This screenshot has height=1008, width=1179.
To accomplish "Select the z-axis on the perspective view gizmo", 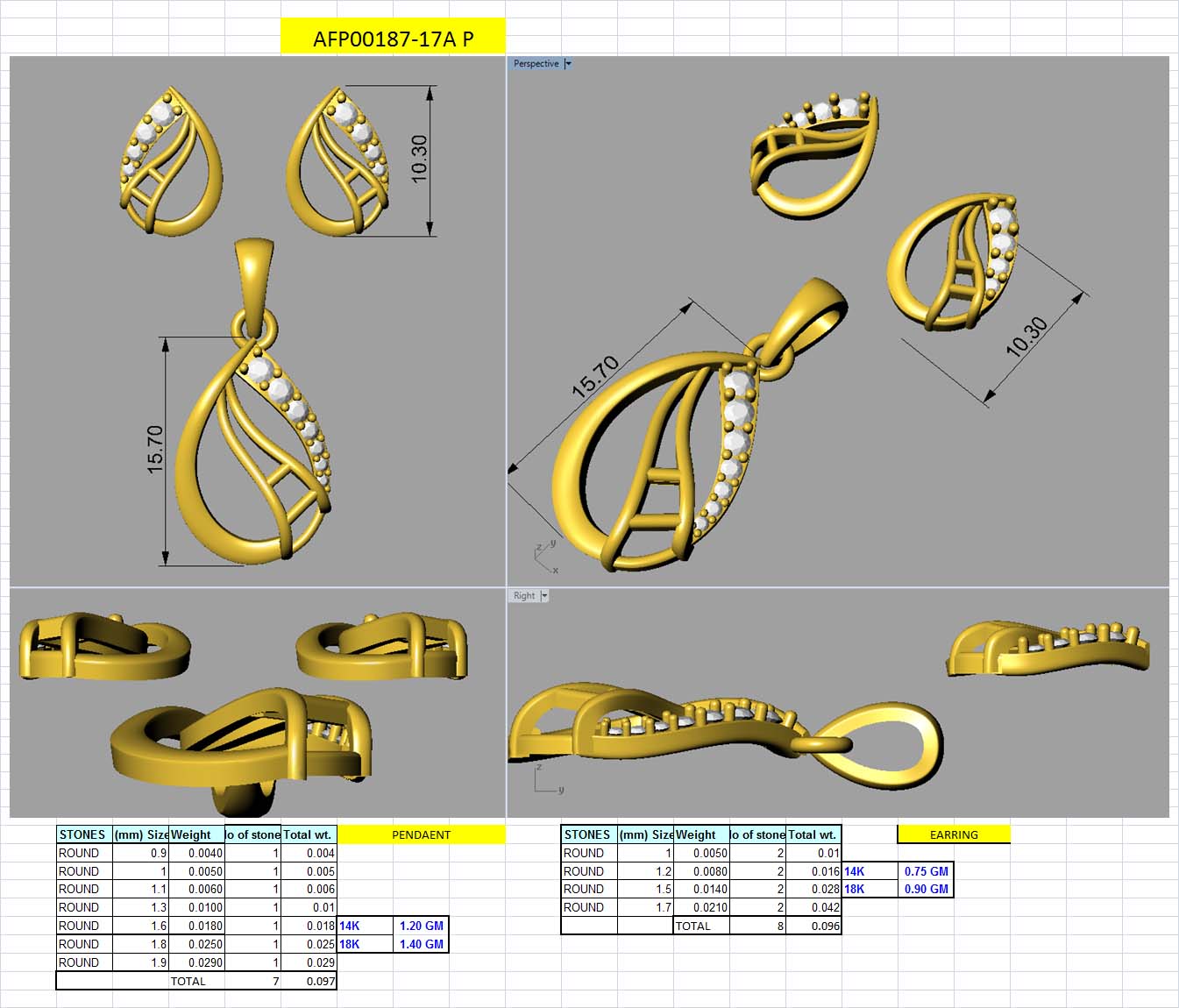I will 540,548.
